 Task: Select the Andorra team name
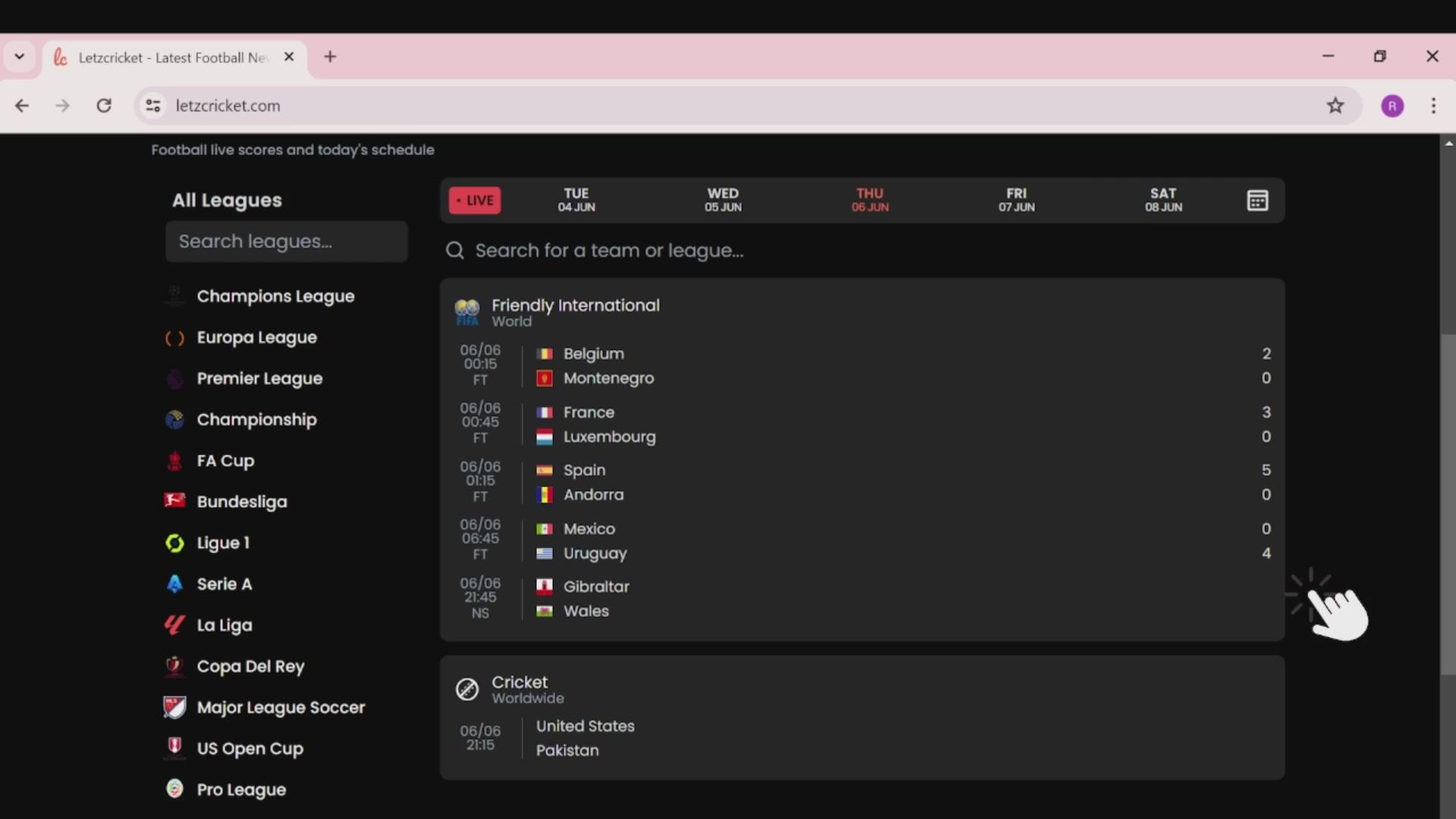[594, 494]
